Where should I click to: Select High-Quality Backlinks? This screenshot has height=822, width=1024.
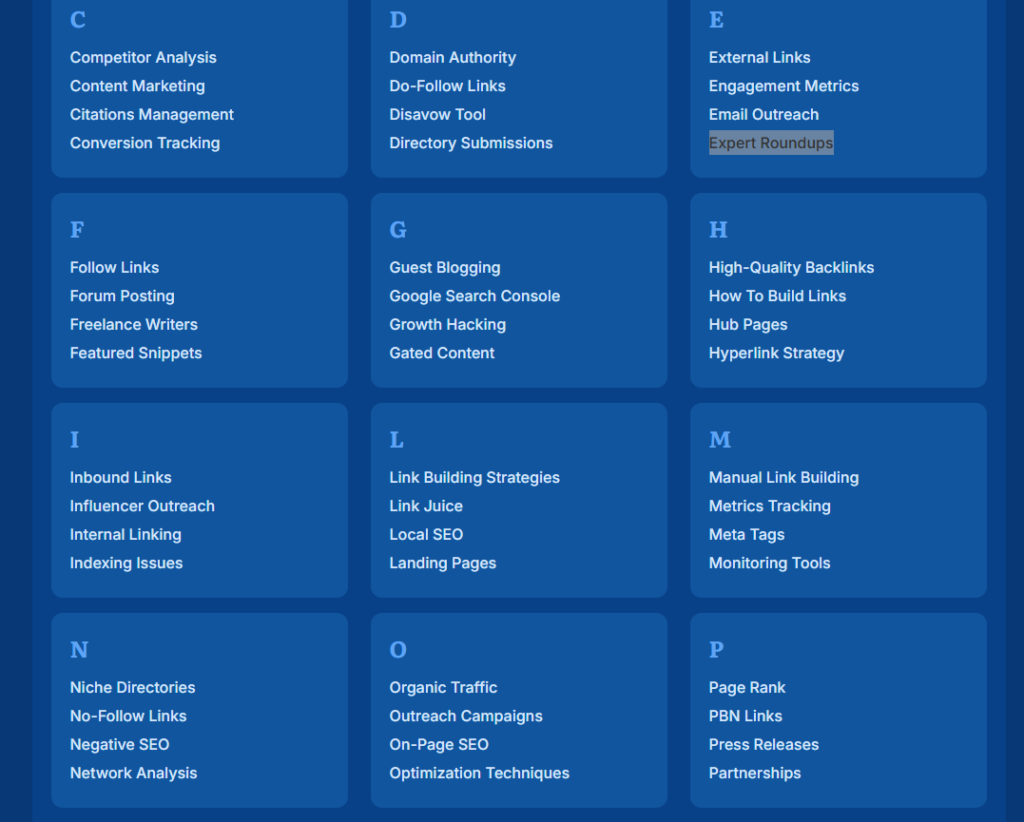click(791, 267)
